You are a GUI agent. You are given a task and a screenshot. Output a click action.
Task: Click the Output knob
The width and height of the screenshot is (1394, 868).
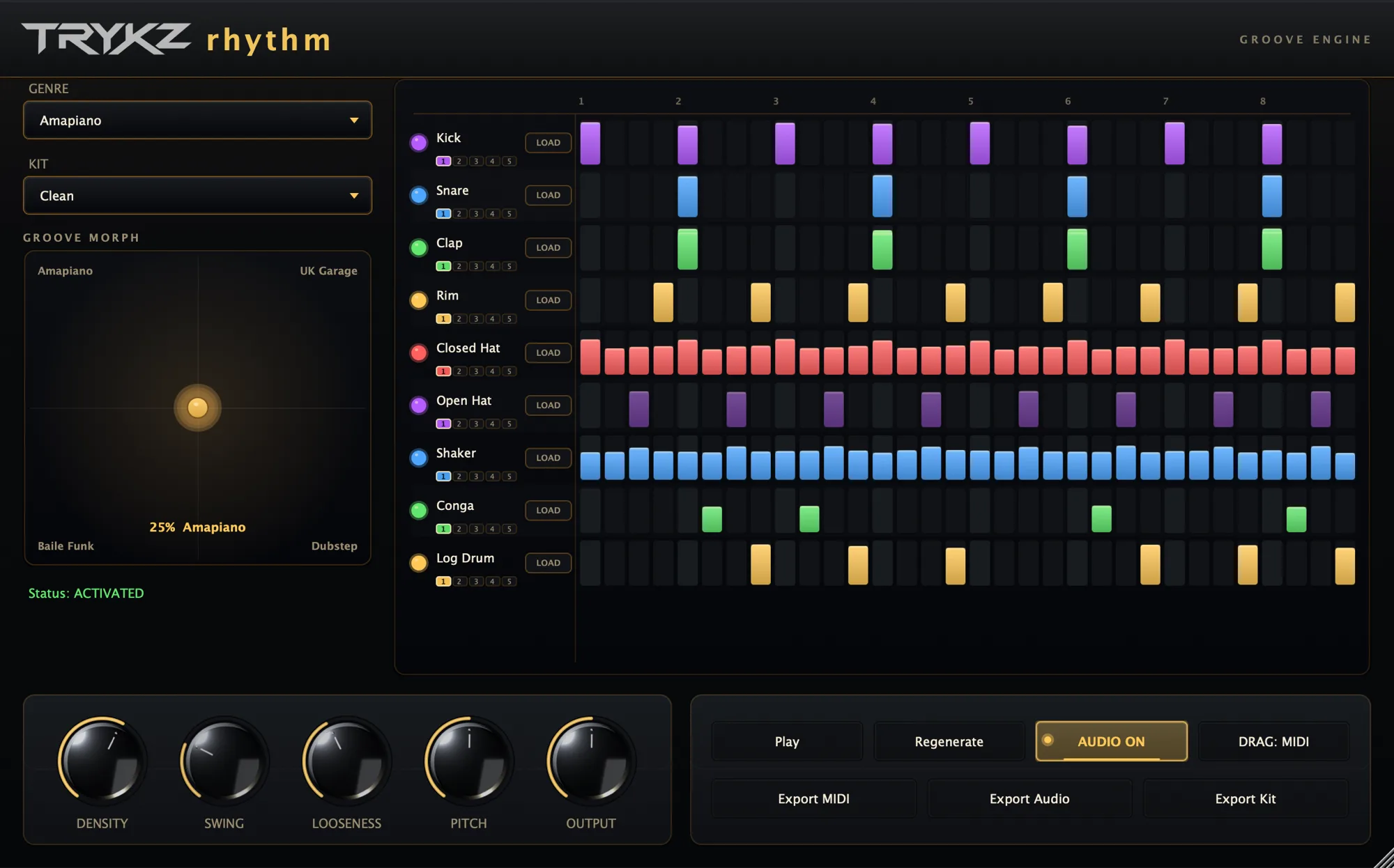tap(591, 761)
